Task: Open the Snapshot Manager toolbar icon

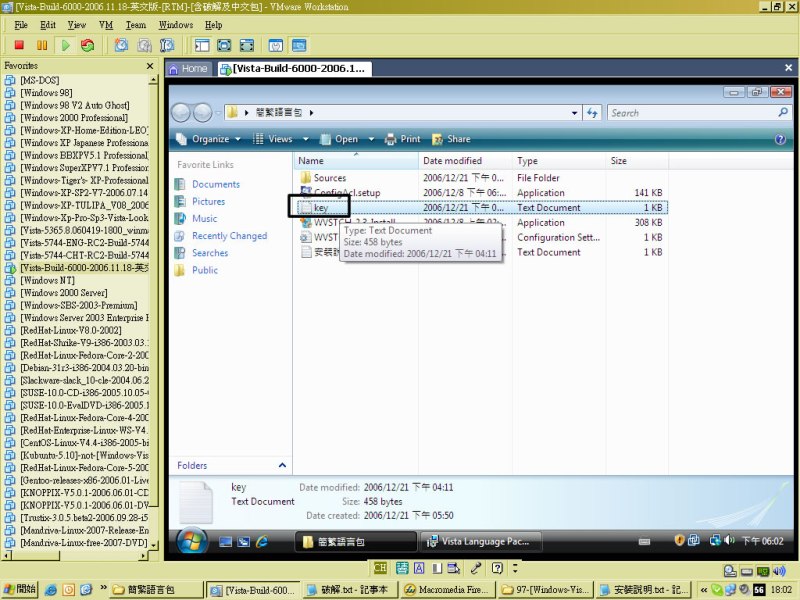Action: 167,45
